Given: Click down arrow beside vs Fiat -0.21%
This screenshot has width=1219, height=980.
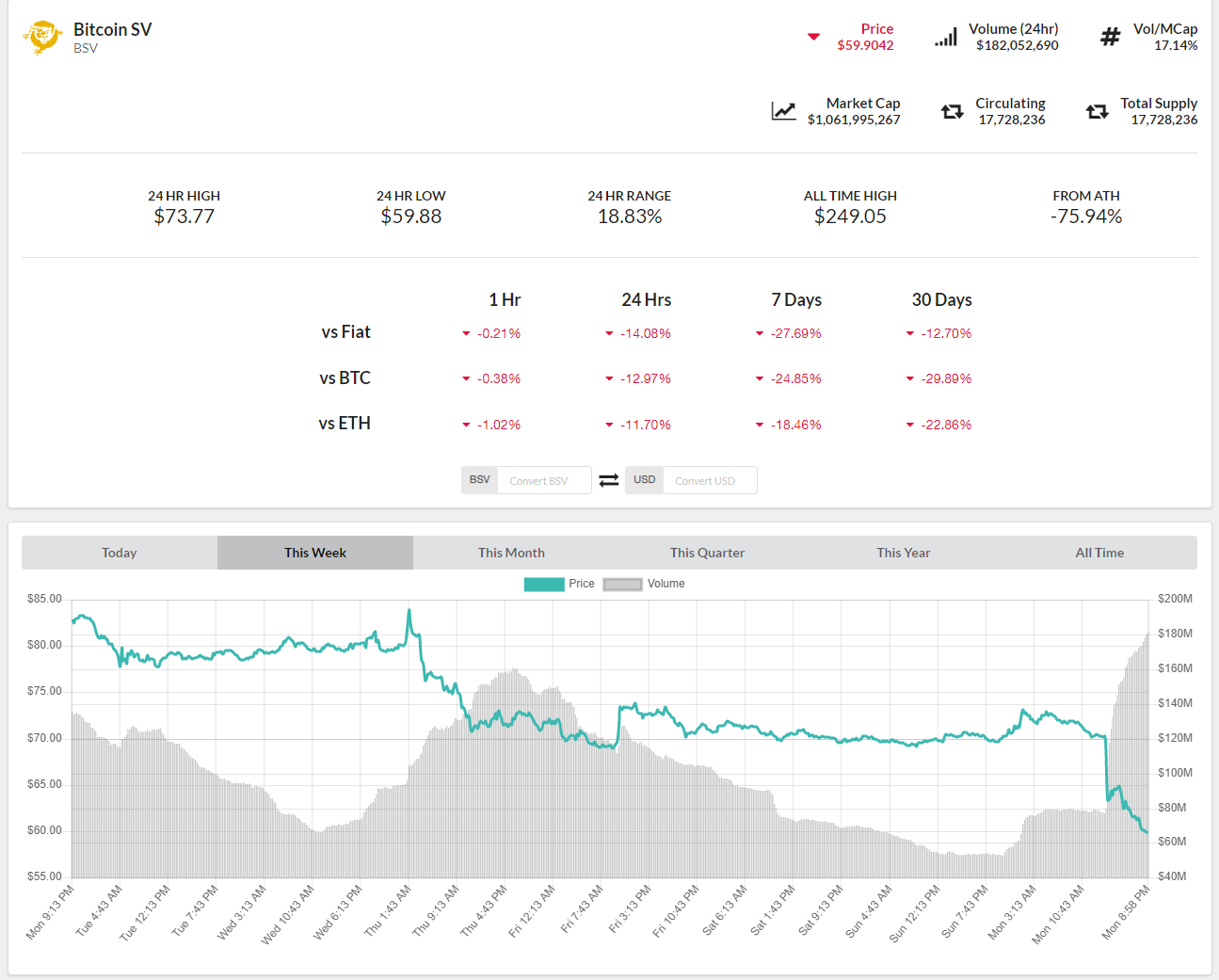Looking at the screenshot, I should coord(466,333).
